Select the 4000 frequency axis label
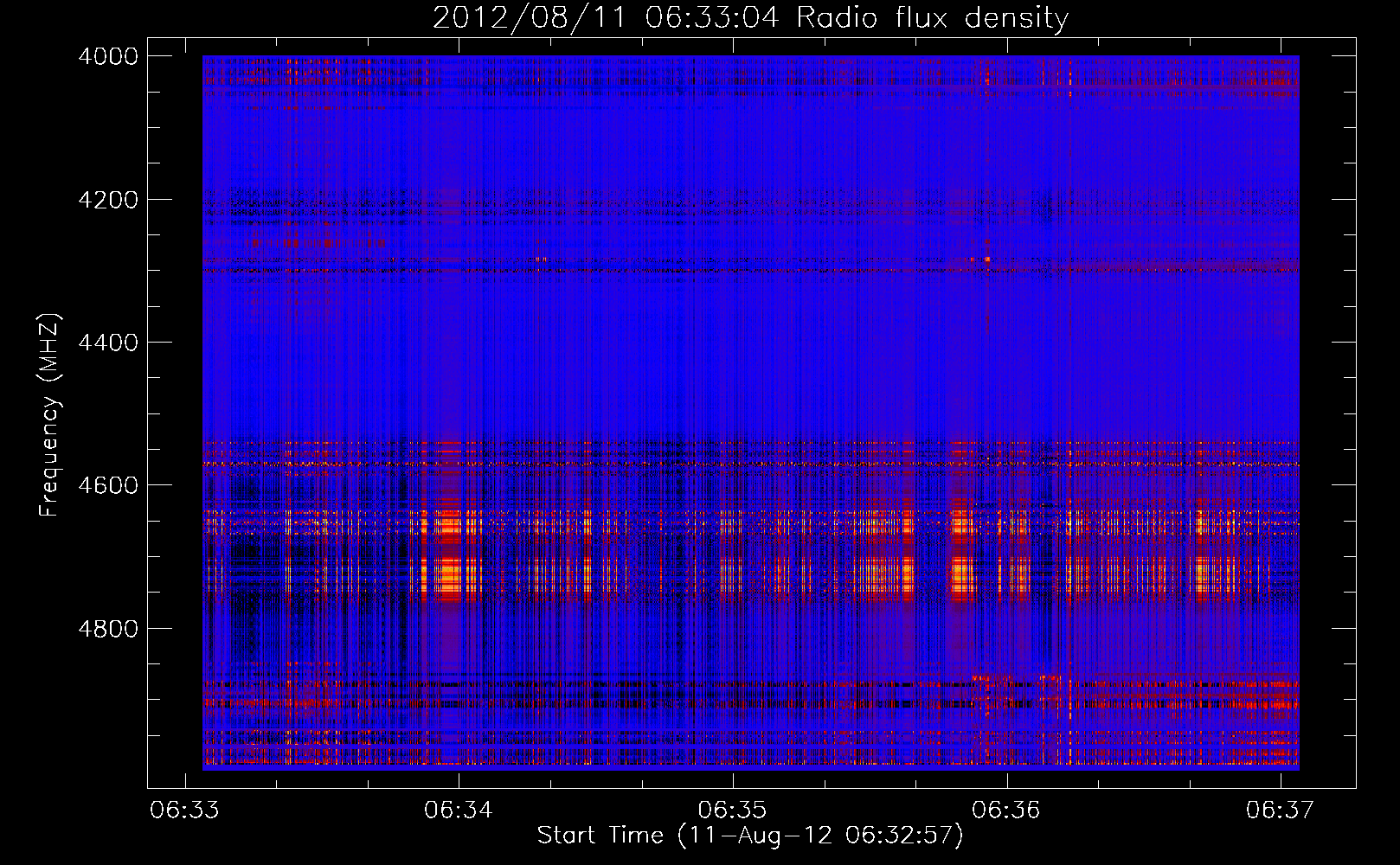 (x=108, y=56)
